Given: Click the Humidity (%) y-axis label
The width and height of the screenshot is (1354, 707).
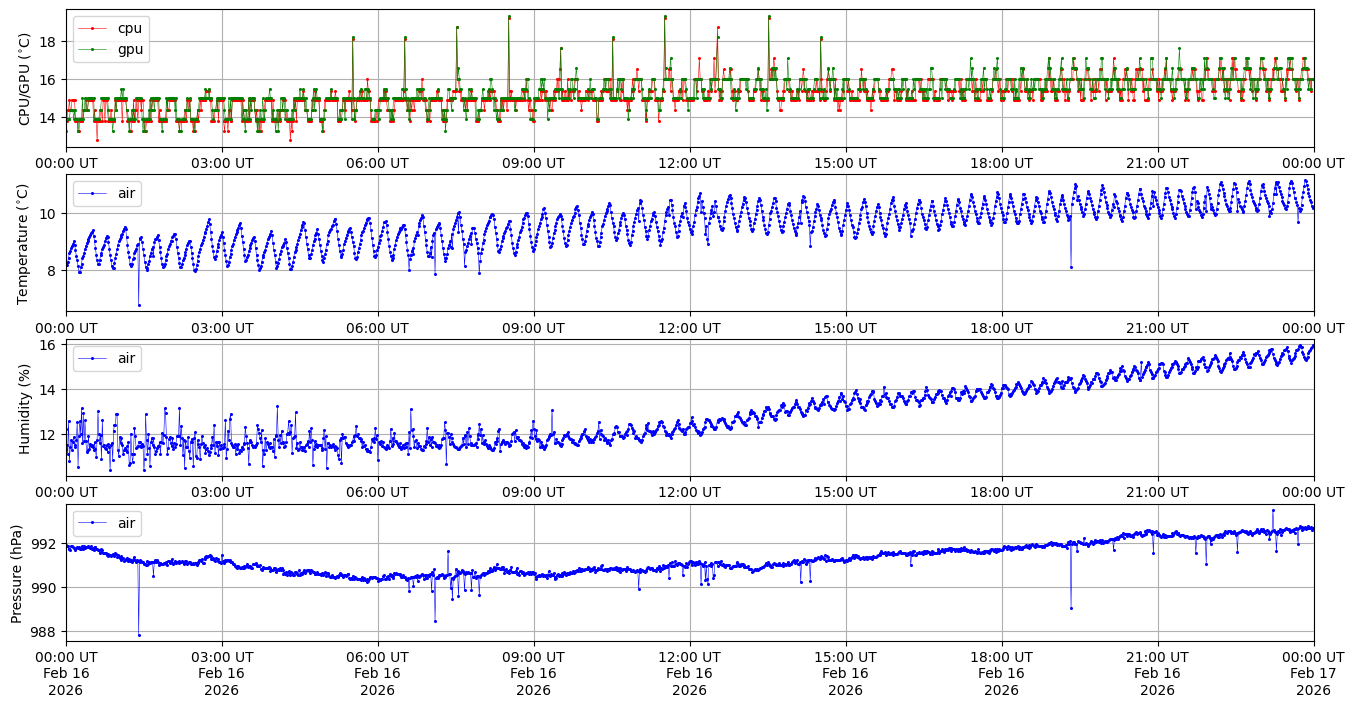Looking at the screenshot, I should click(25, 408).
